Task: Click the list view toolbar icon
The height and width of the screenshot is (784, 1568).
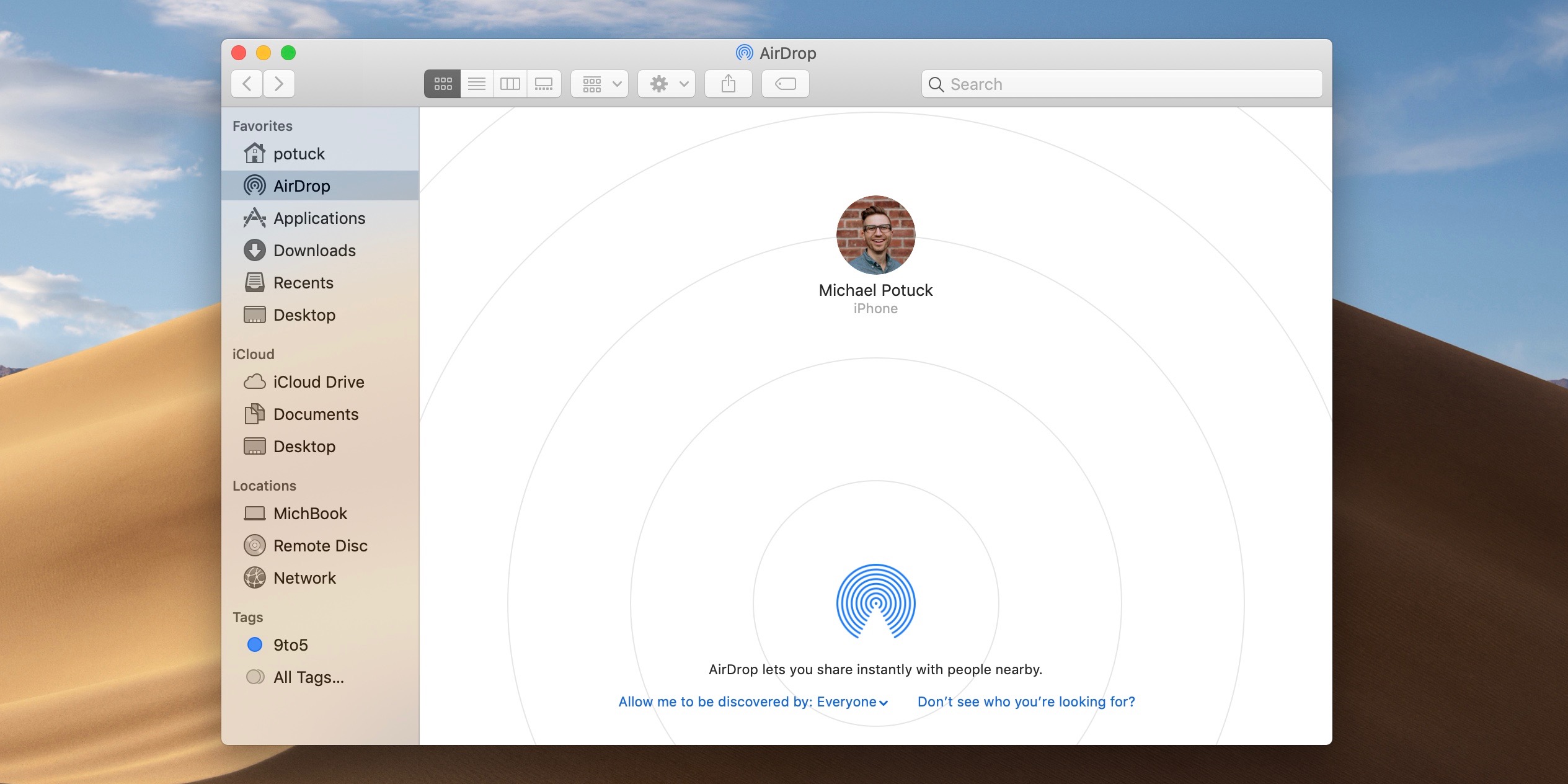Action: click(477, 83)
